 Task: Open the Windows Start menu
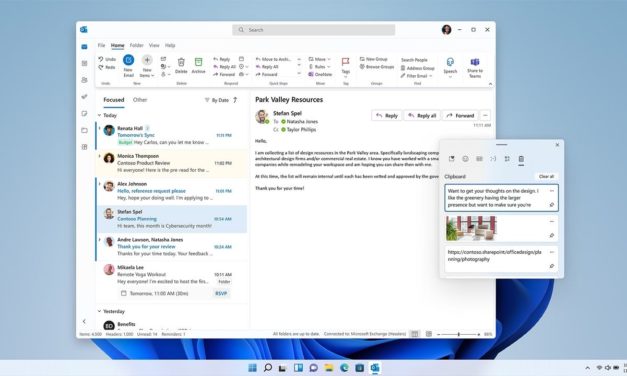coord(252,368)
